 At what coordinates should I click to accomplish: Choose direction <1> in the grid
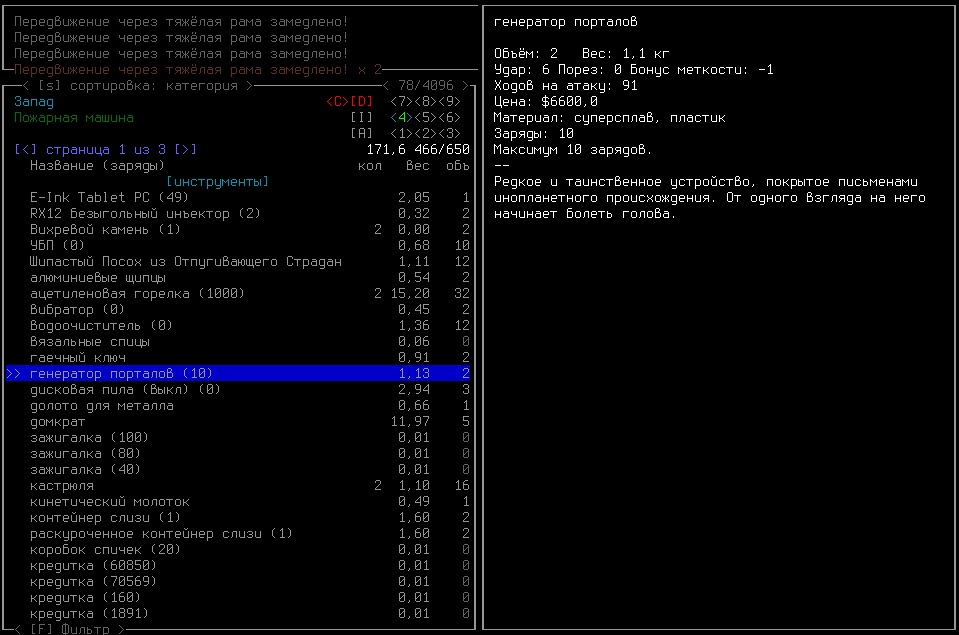coord(401,133)
